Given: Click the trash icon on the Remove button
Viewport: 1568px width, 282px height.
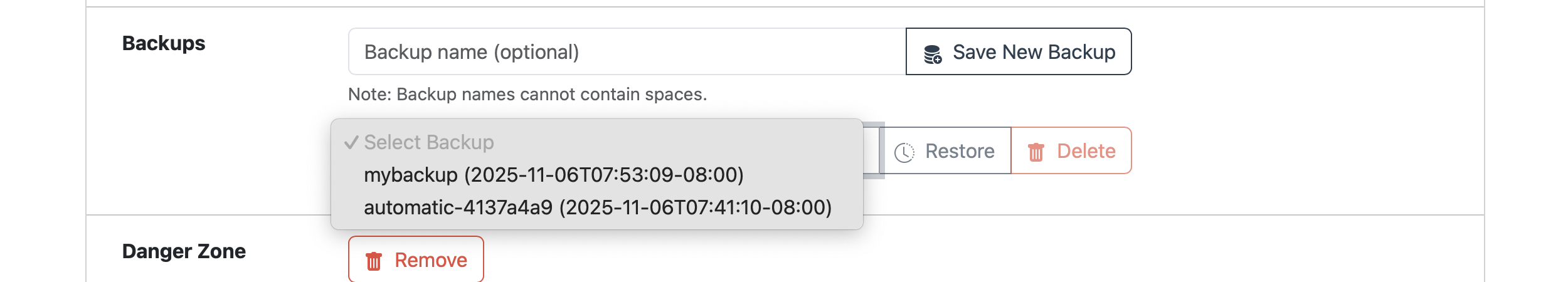Looking at the screenshot, I should [x=374, y=261].
